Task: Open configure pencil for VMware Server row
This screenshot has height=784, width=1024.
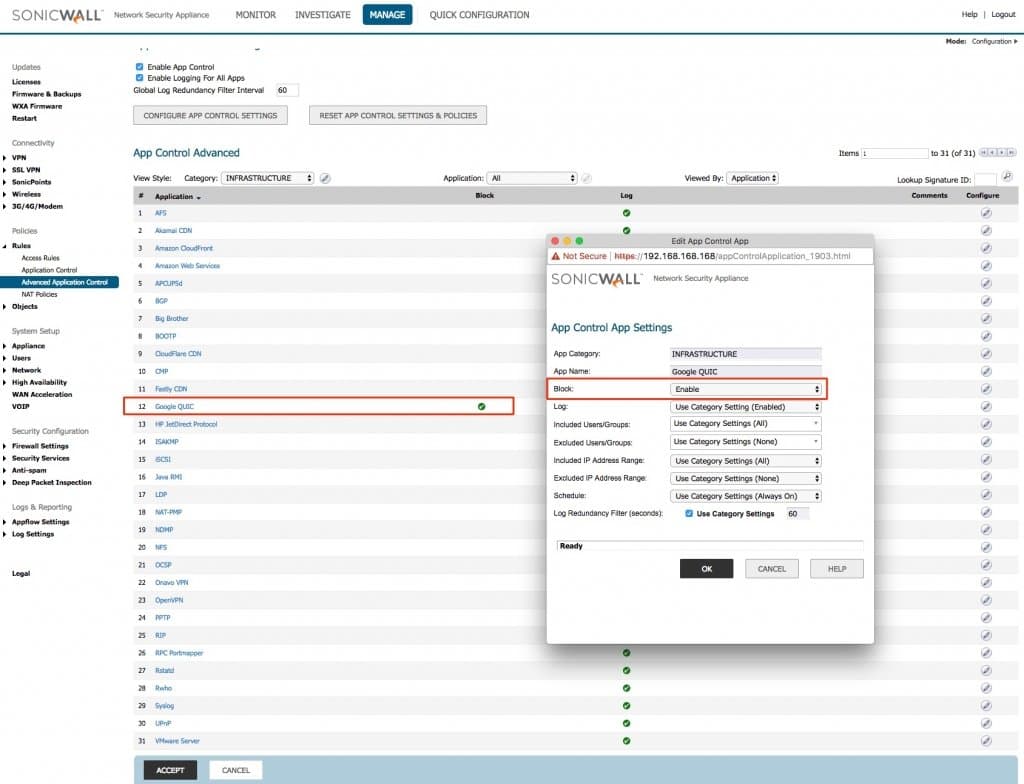Action: 986,741
